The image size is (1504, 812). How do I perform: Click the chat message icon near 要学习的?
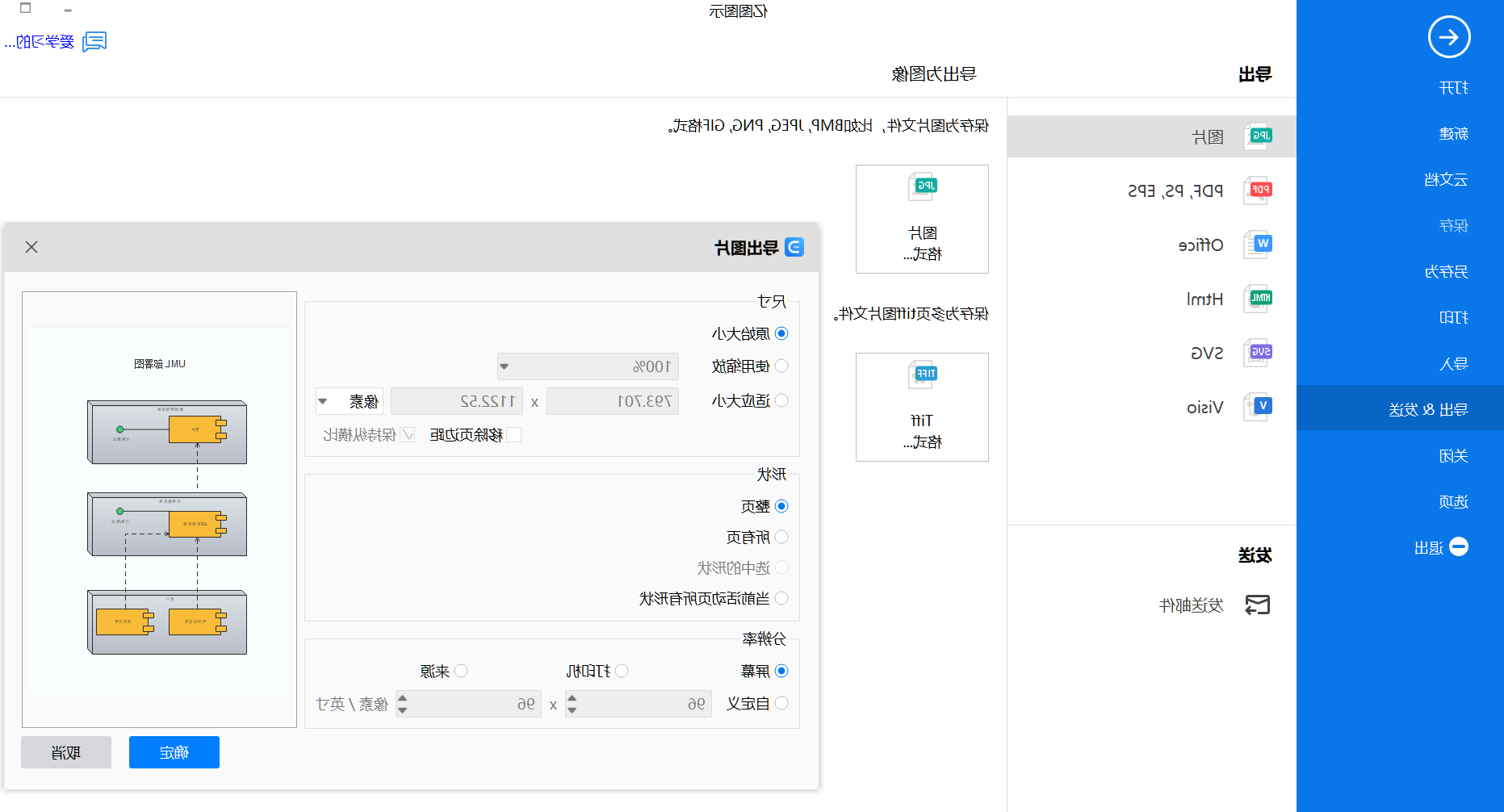[94, 41]
